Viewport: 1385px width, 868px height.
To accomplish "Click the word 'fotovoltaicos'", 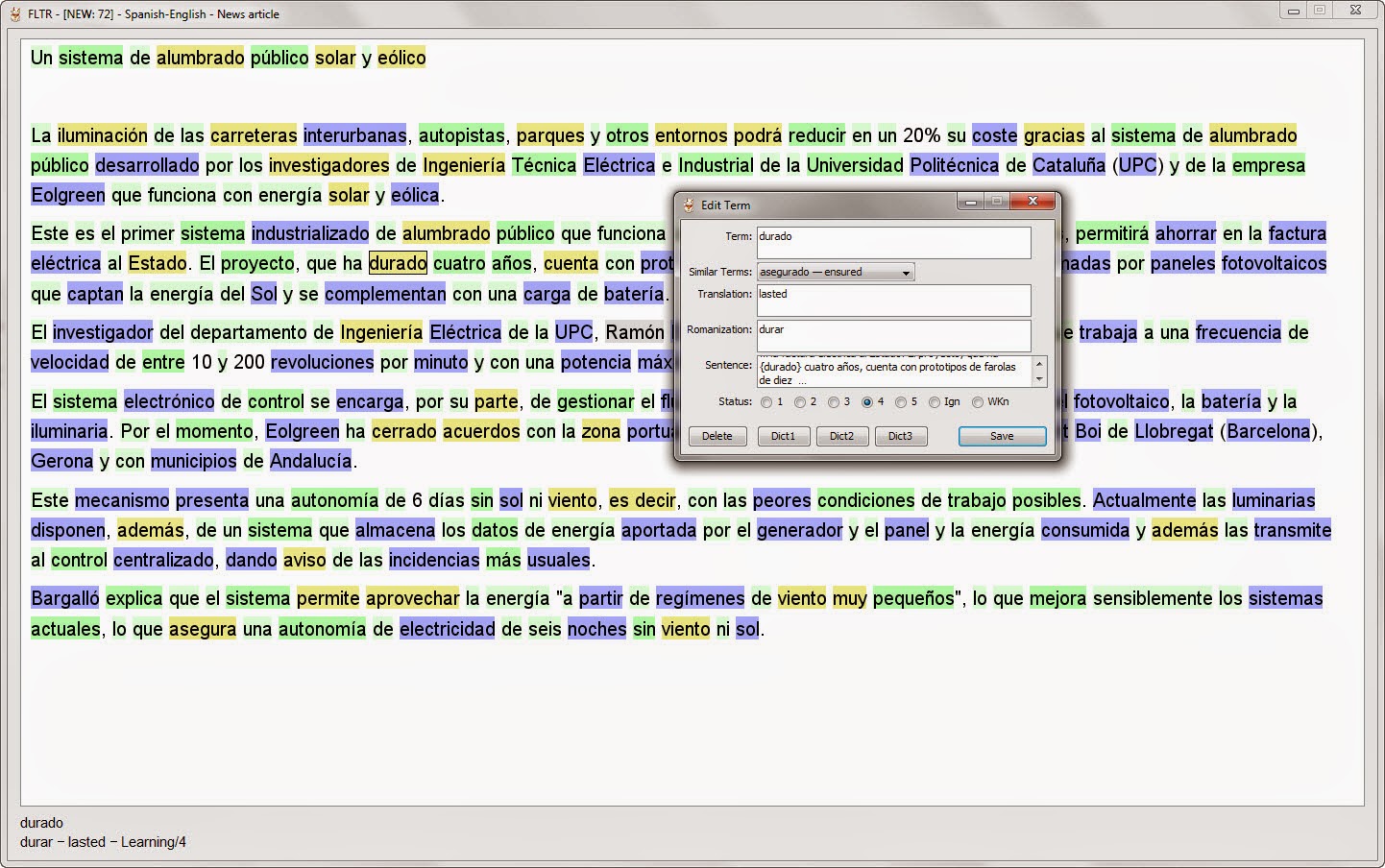I will pyautogui.click(x=1275, y=263).
